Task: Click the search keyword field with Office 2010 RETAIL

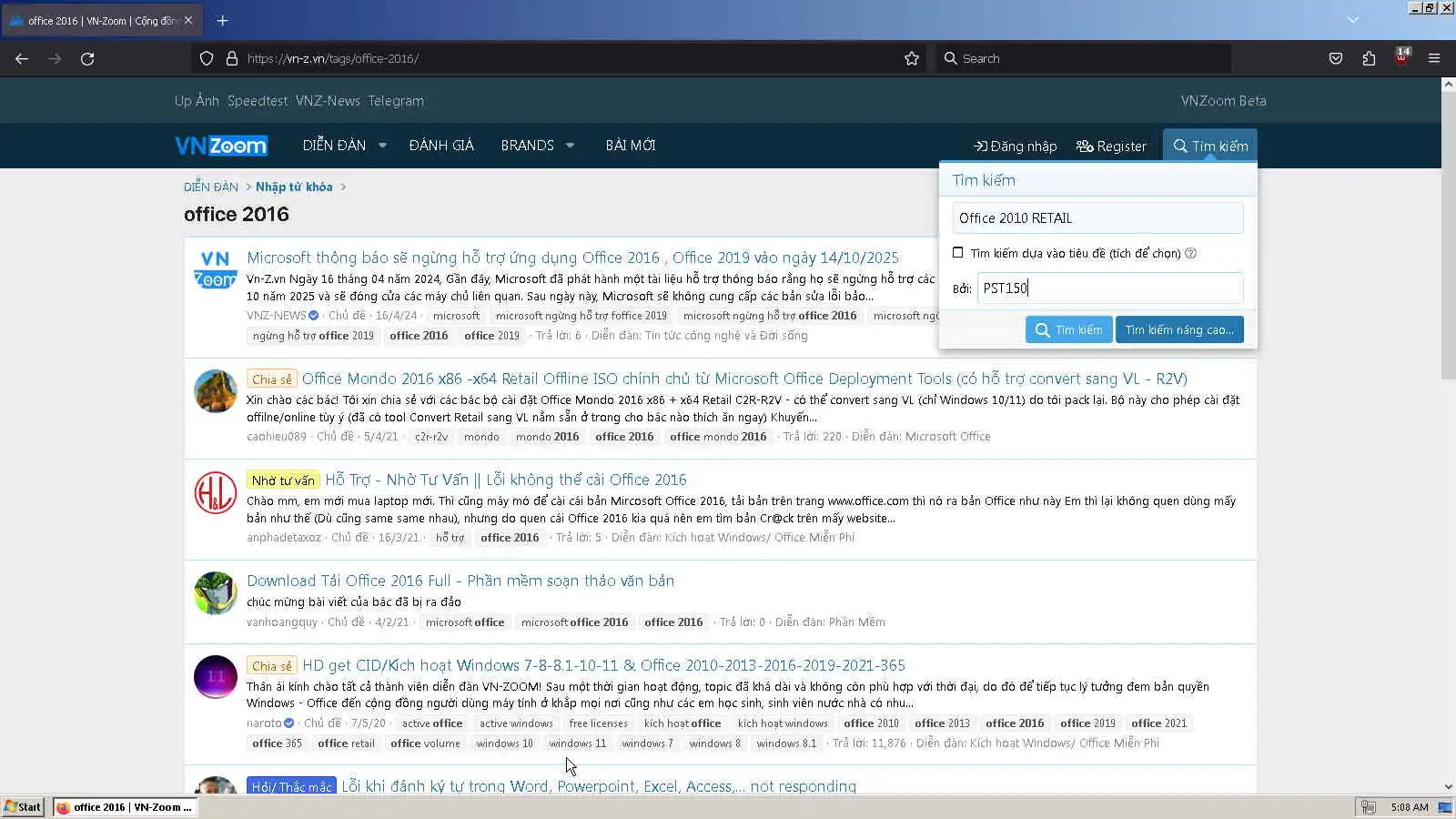Action: (x=1097, y=218)
